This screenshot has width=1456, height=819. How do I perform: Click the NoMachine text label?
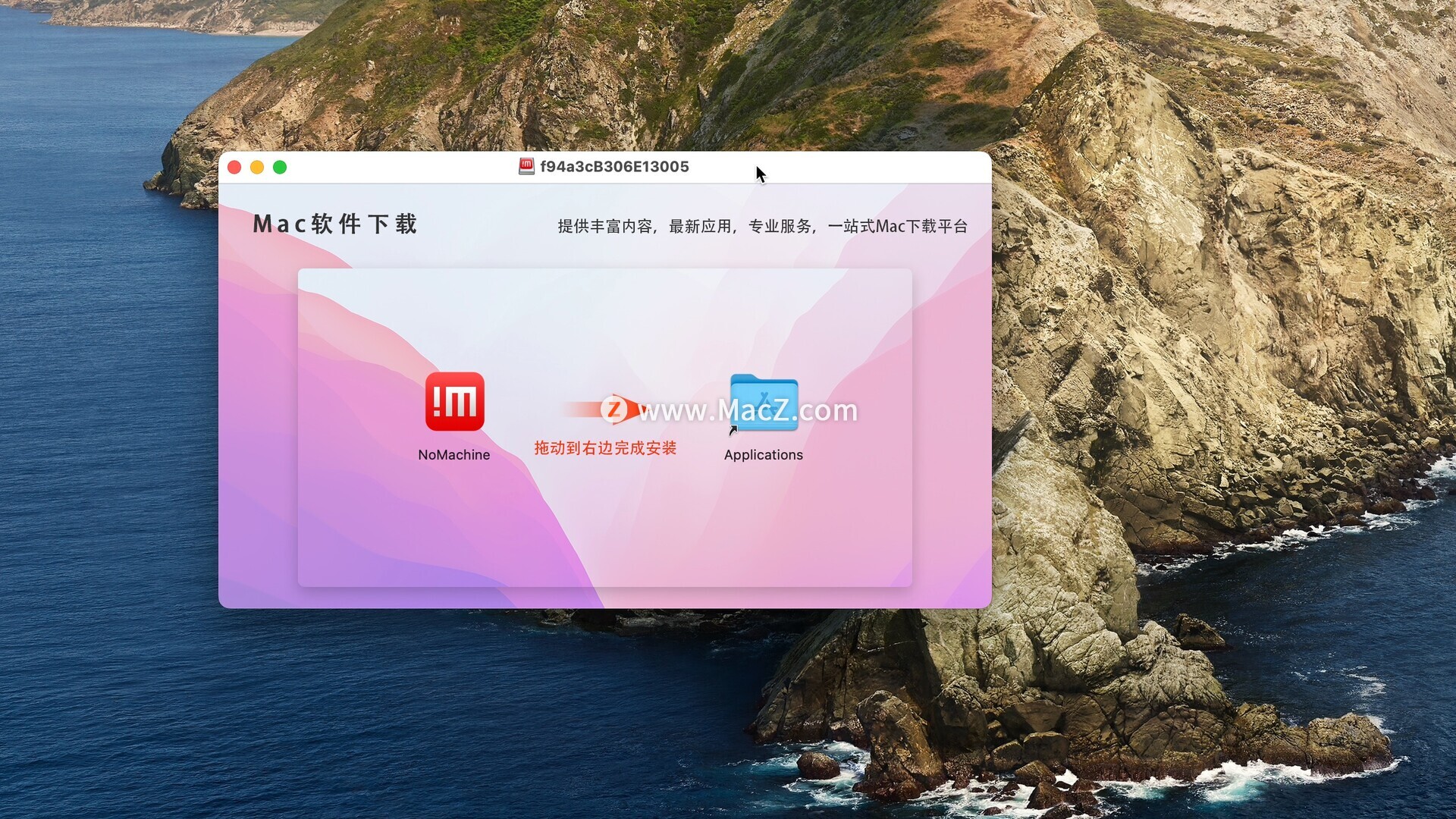tap(453, 455)
